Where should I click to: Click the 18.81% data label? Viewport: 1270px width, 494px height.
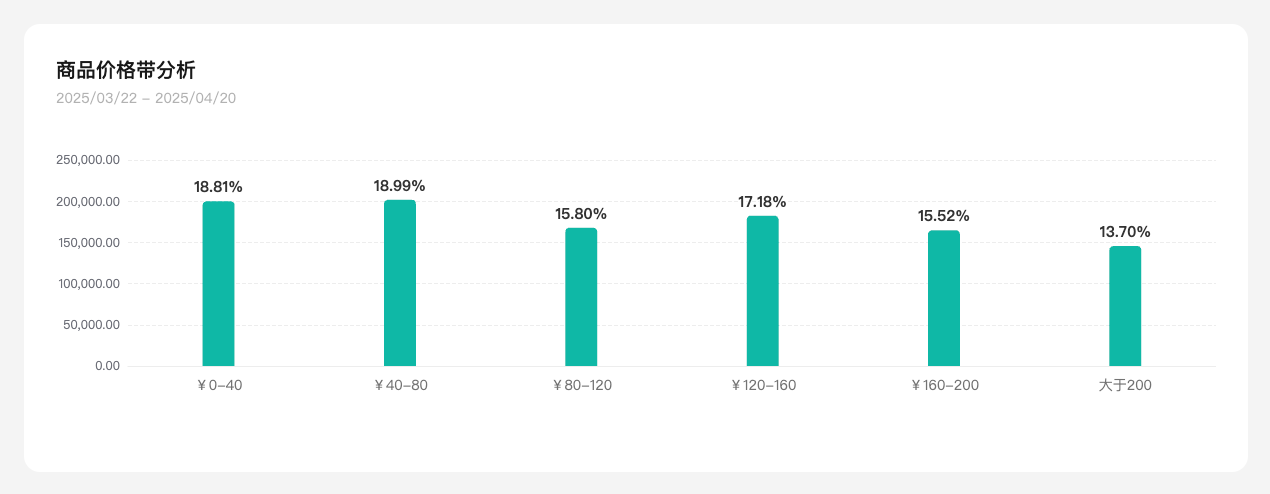tap(218, 187)
